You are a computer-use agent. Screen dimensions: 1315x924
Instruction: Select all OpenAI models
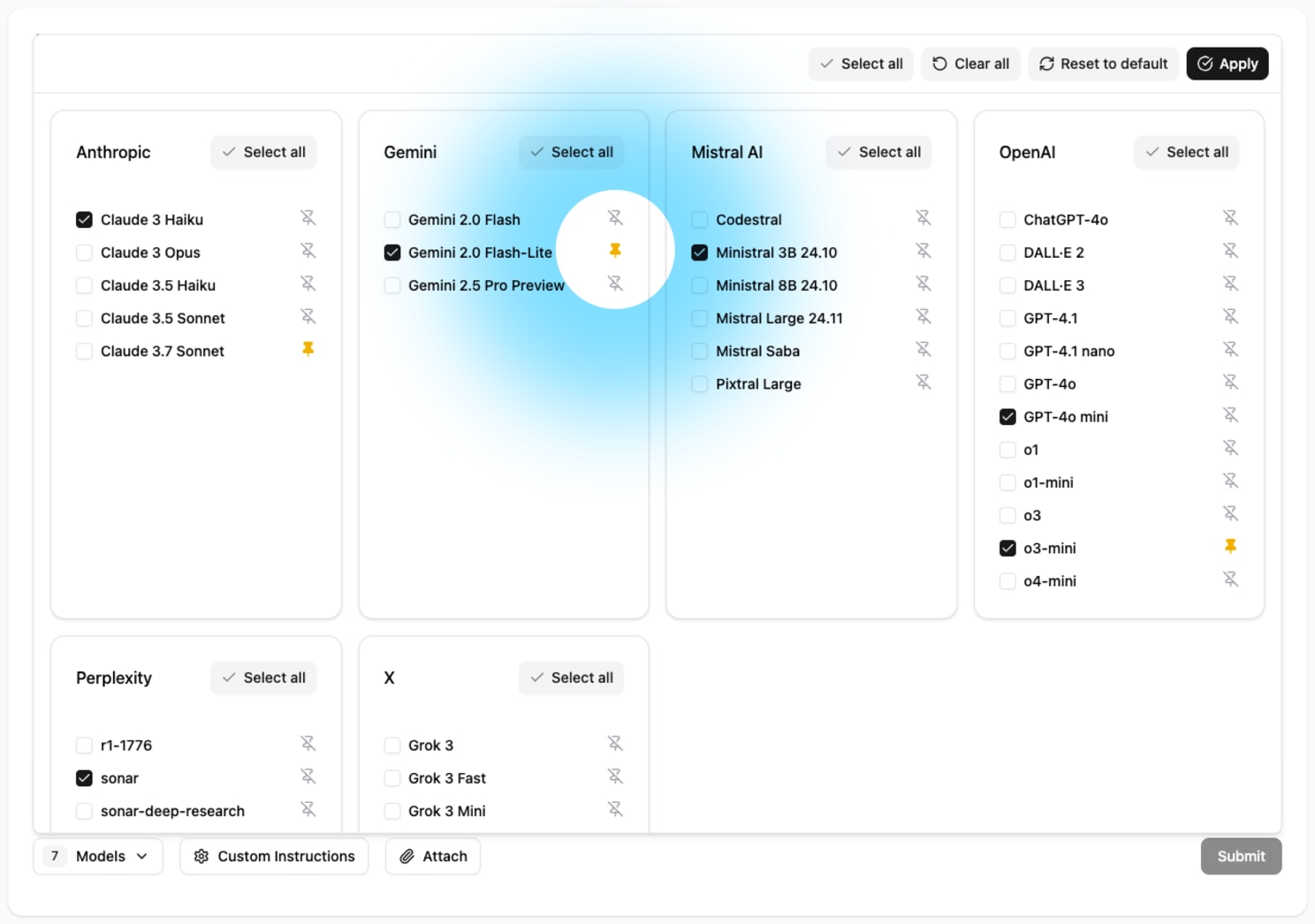click(x=1187, y=152)
